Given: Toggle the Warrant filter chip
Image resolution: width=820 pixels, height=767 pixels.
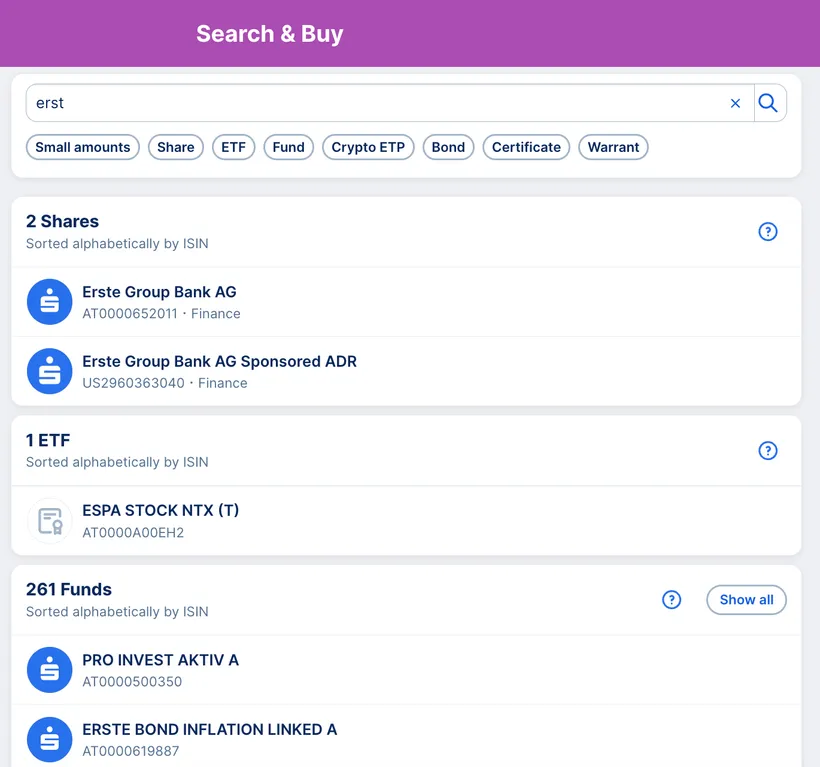Looking at the screenshot, I should click(x=613, y=147).
